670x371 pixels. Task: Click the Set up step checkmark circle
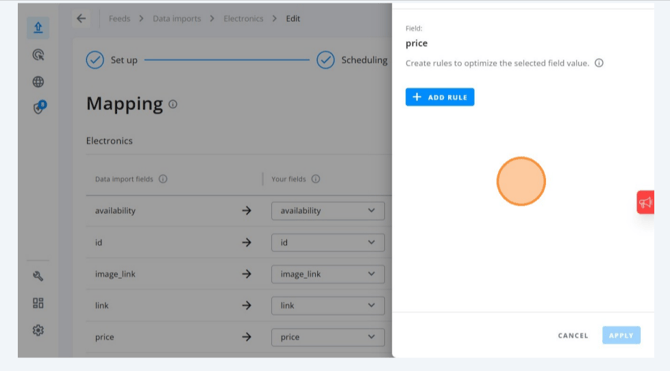(x=95, y=60)
